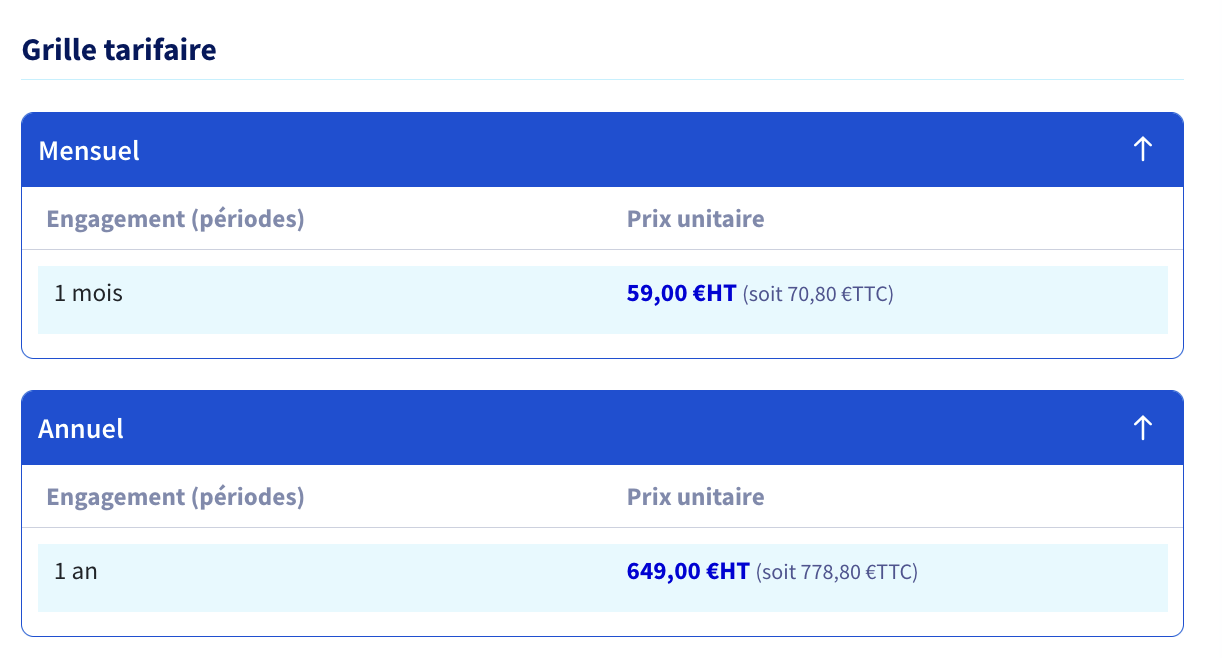Click the Annuel header bar
The width and height of the screenshot is (1222, 658).
(602, 428)
